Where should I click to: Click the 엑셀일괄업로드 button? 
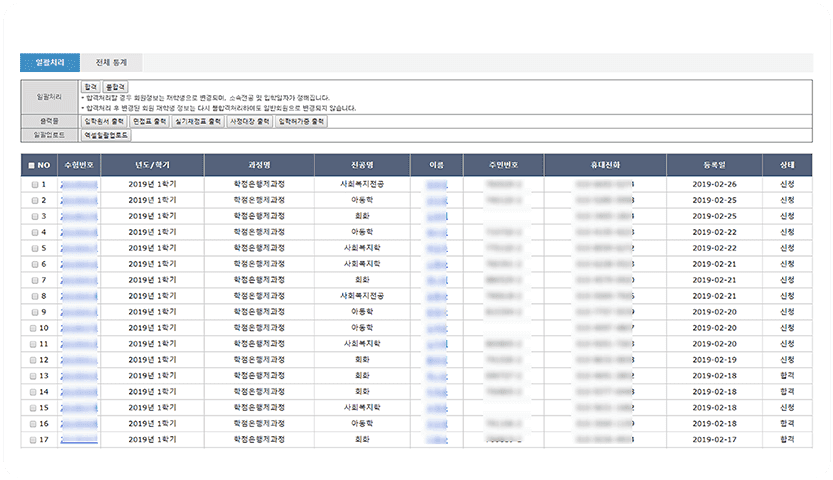[x=106, y=133]
